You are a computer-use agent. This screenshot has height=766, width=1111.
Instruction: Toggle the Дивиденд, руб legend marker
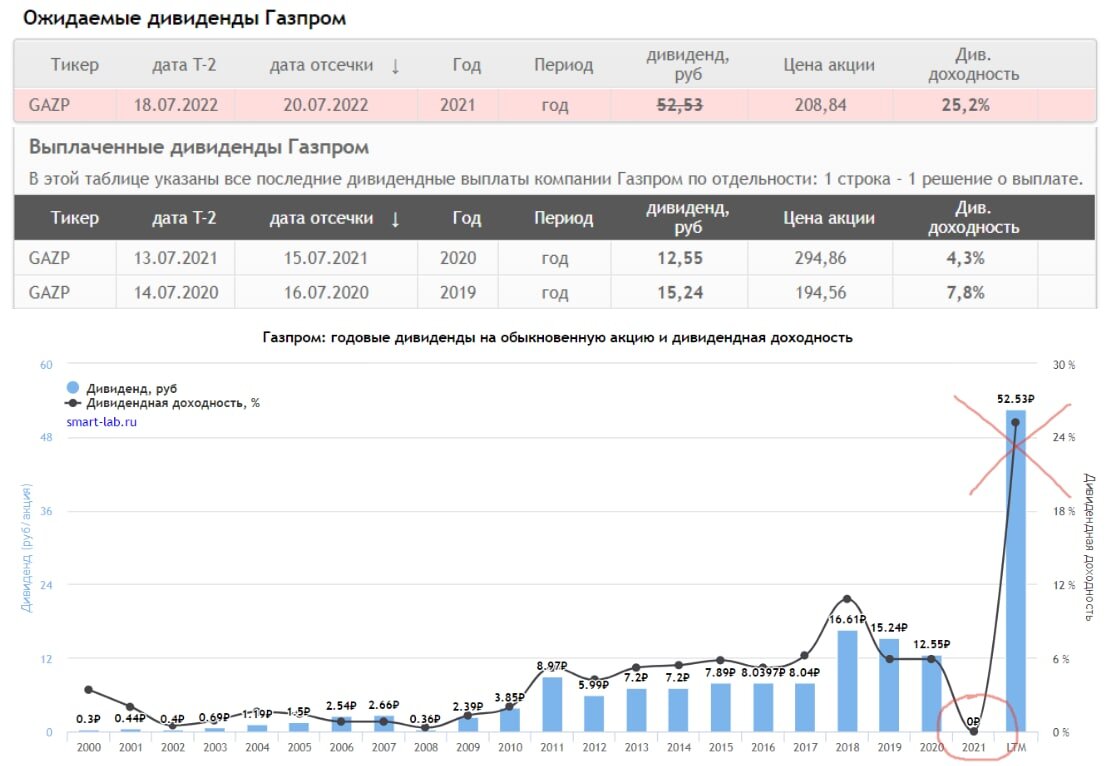pos(72,388)
